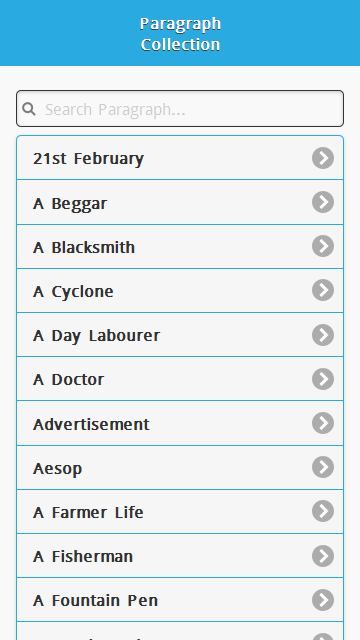Click the arrow icon on A Day Labourer
Image resolution: width=360 pixels, height=640 pixels.
tap(323, 335)
